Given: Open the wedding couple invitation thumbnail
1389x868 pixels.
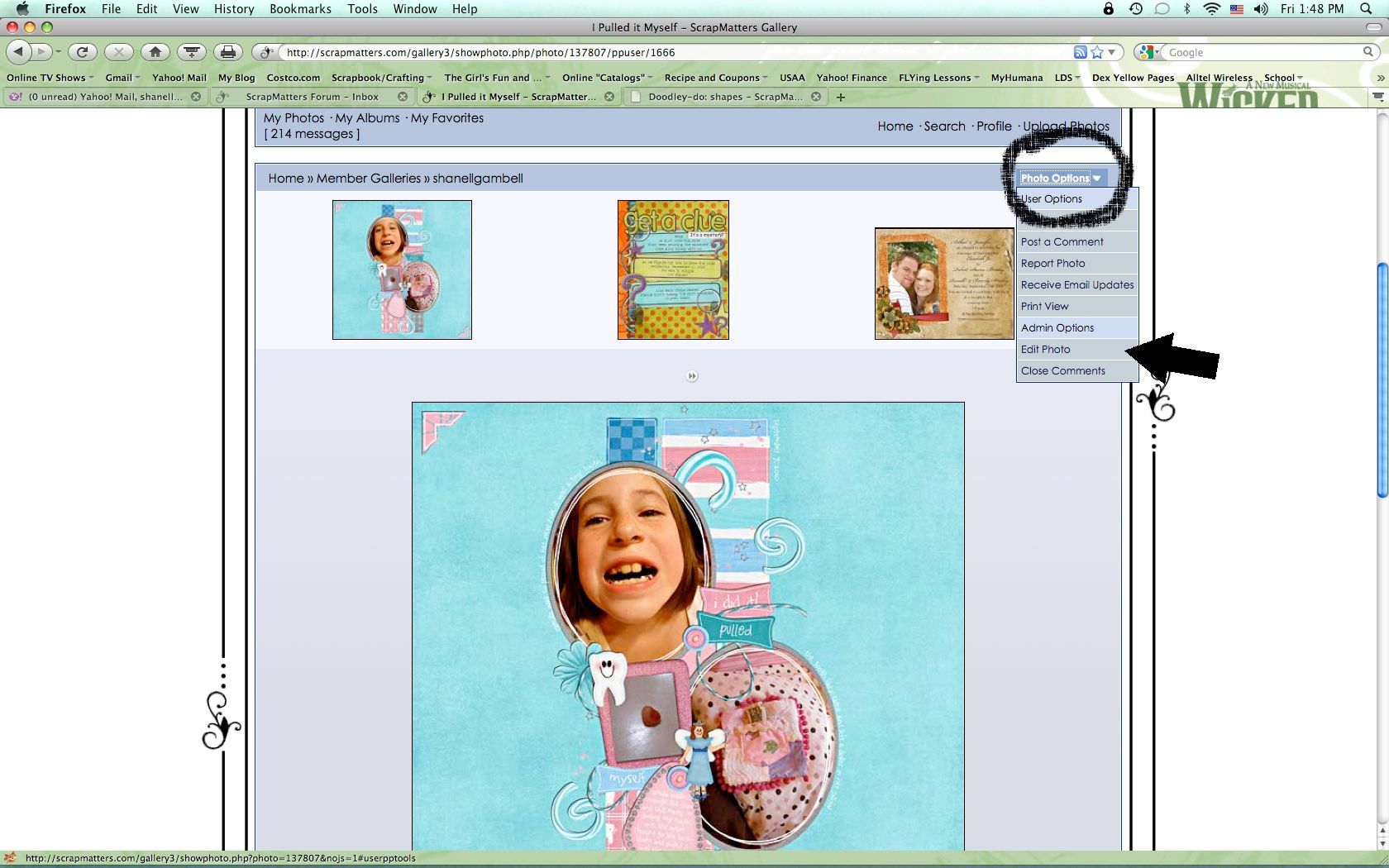Looking at the screenshot, I should [x=944, y=284].
